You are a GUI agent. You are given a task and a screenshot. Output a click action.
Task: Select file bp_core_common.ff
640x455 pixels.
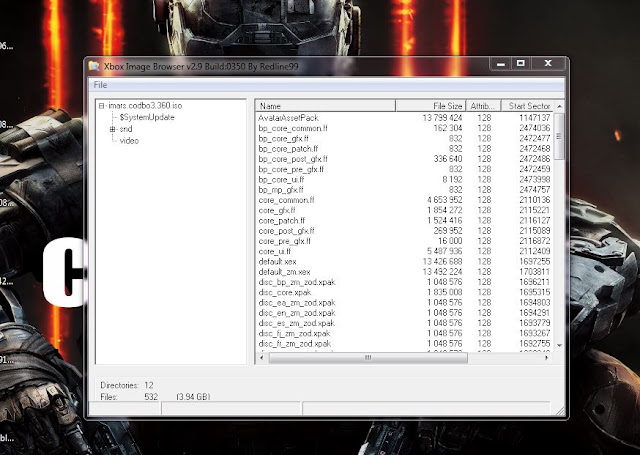click(x=293, y=128)
